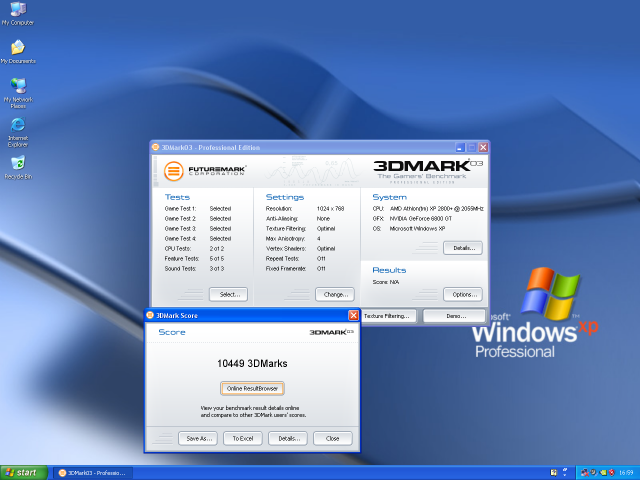Screen dimensions: 640x480
Task: Click the yellow notepad icon on taskbar
Action: click(x=553, y=473)
